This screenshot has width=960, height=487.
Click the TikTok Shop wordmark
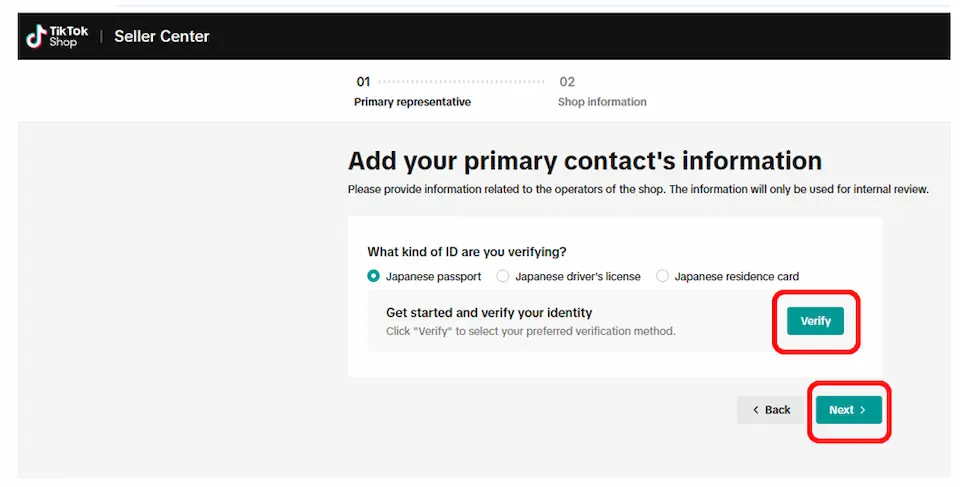[x=69, y=36]
